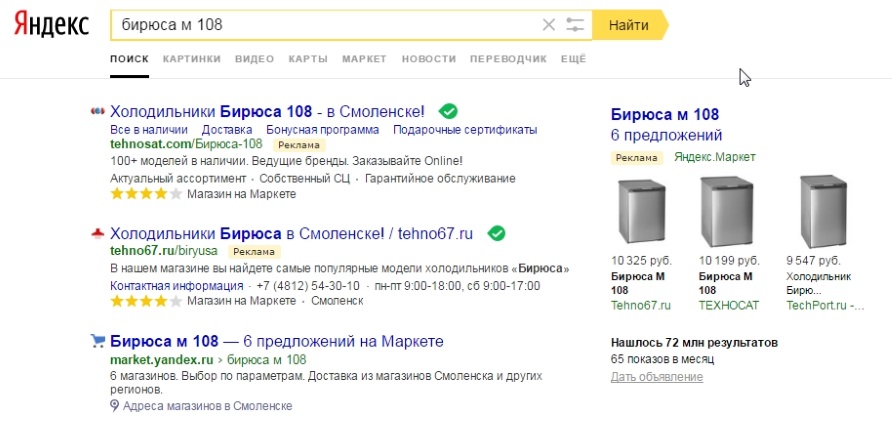Click the star rating under tehnosat ad
This screenshot has width=892, height=423.
click(x=146, y=194)
